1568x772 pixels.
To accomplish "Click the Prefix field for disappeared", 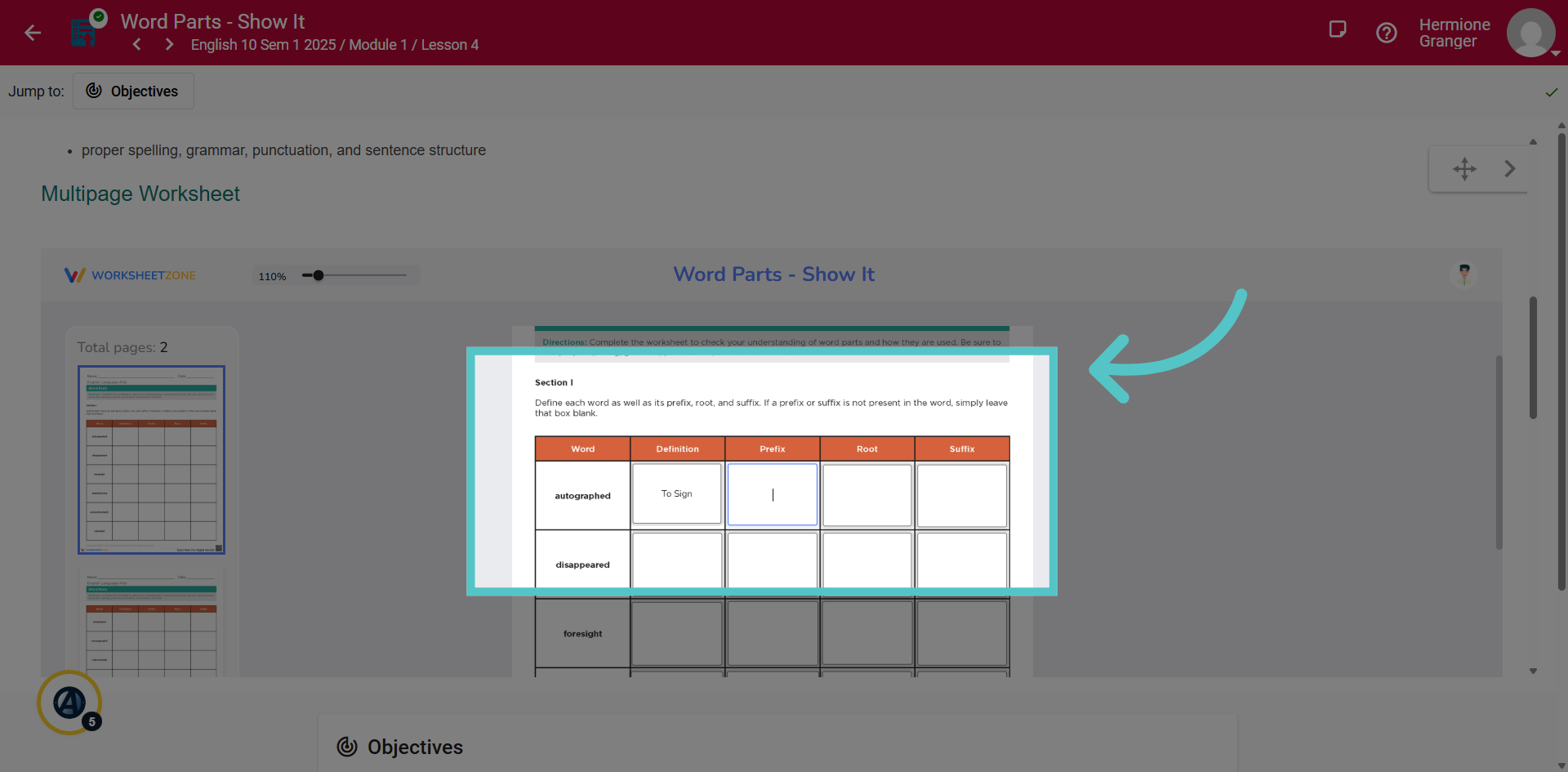I will pos(773,563).
